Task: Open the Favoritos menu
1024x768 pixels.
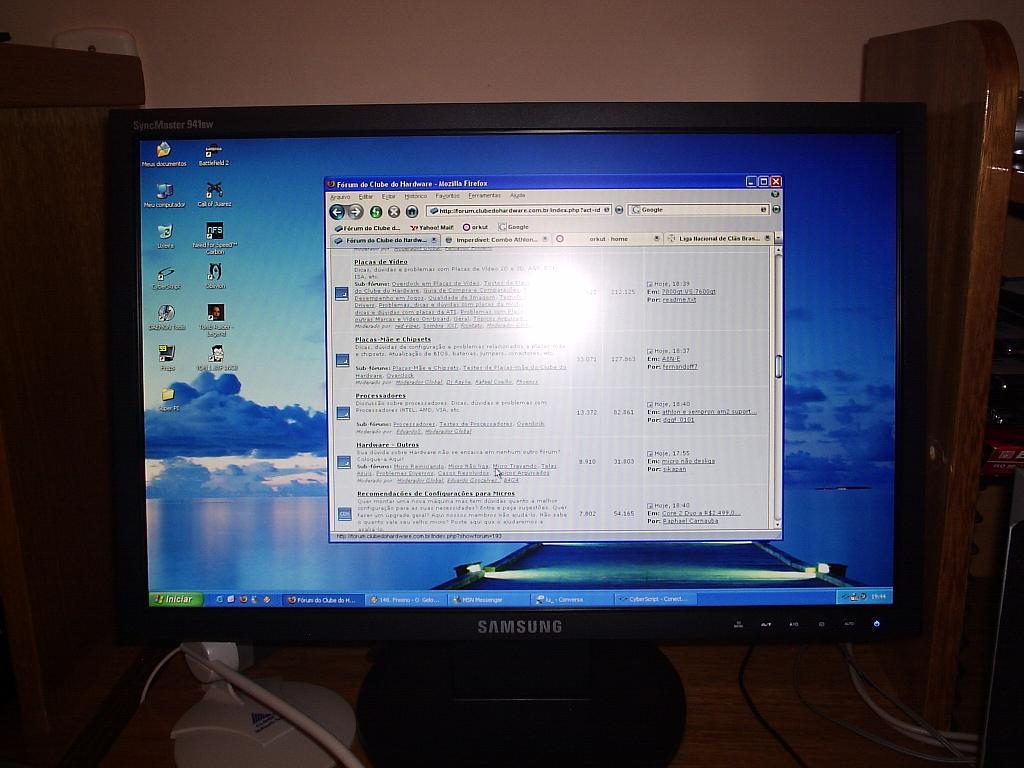Action: 447,196
